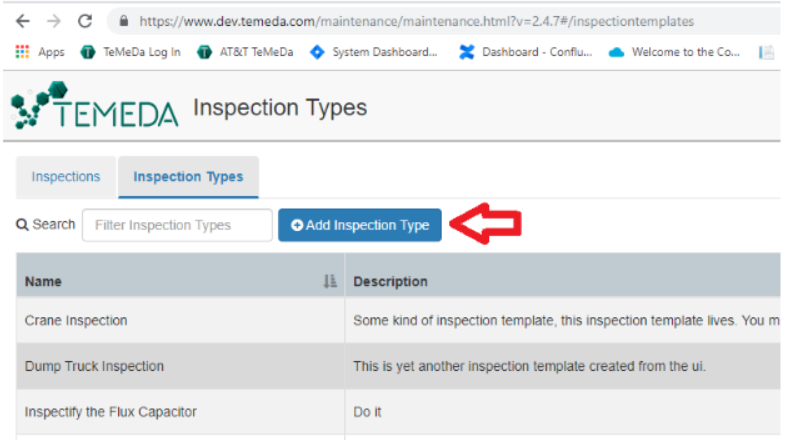The height and width of the screenshot is (440, 785).
Task: Select the Inspection Types tab
Action: pos(188,177)
